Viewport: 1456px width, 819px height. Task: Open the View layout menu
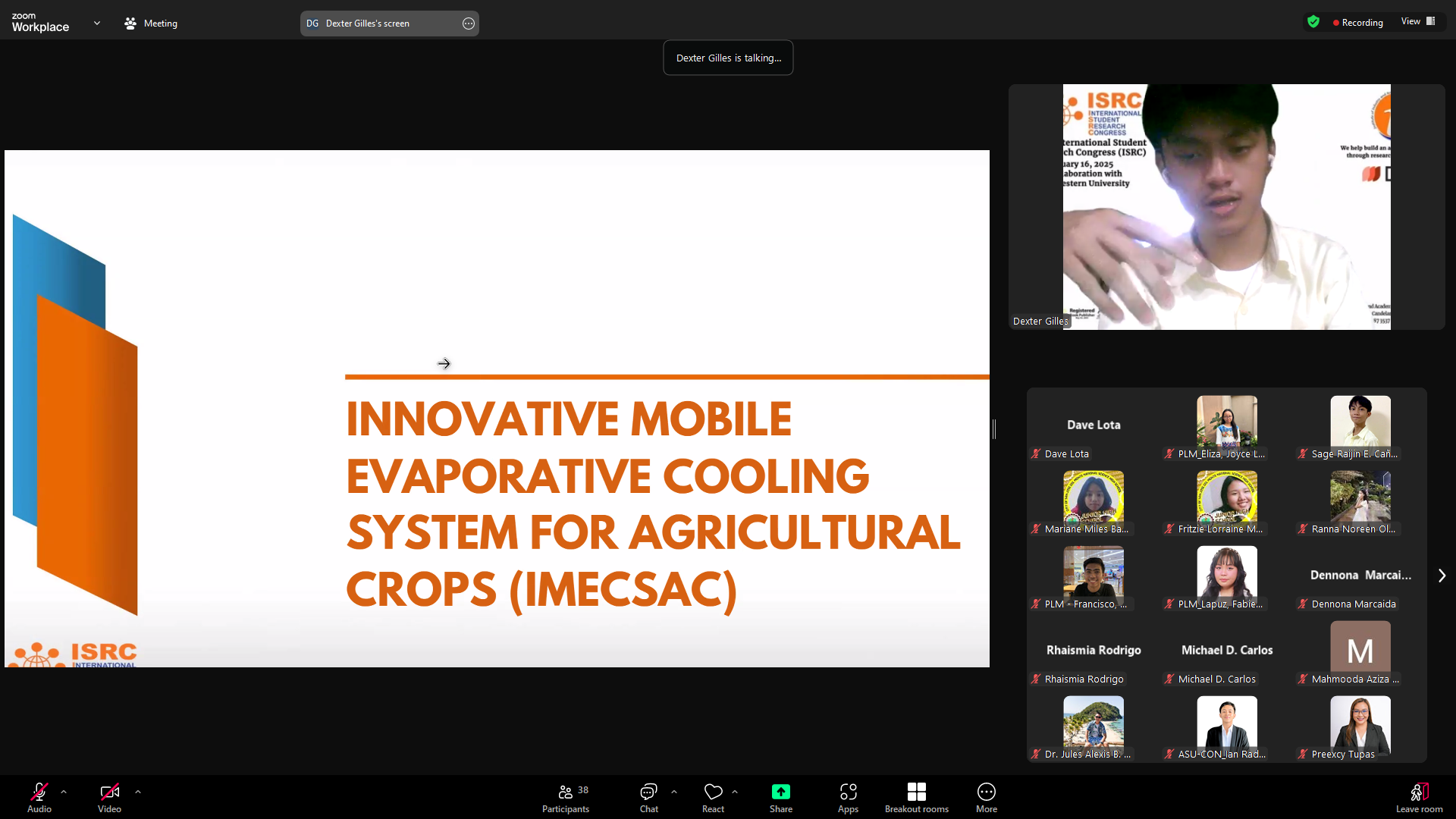click(1418, 21)
